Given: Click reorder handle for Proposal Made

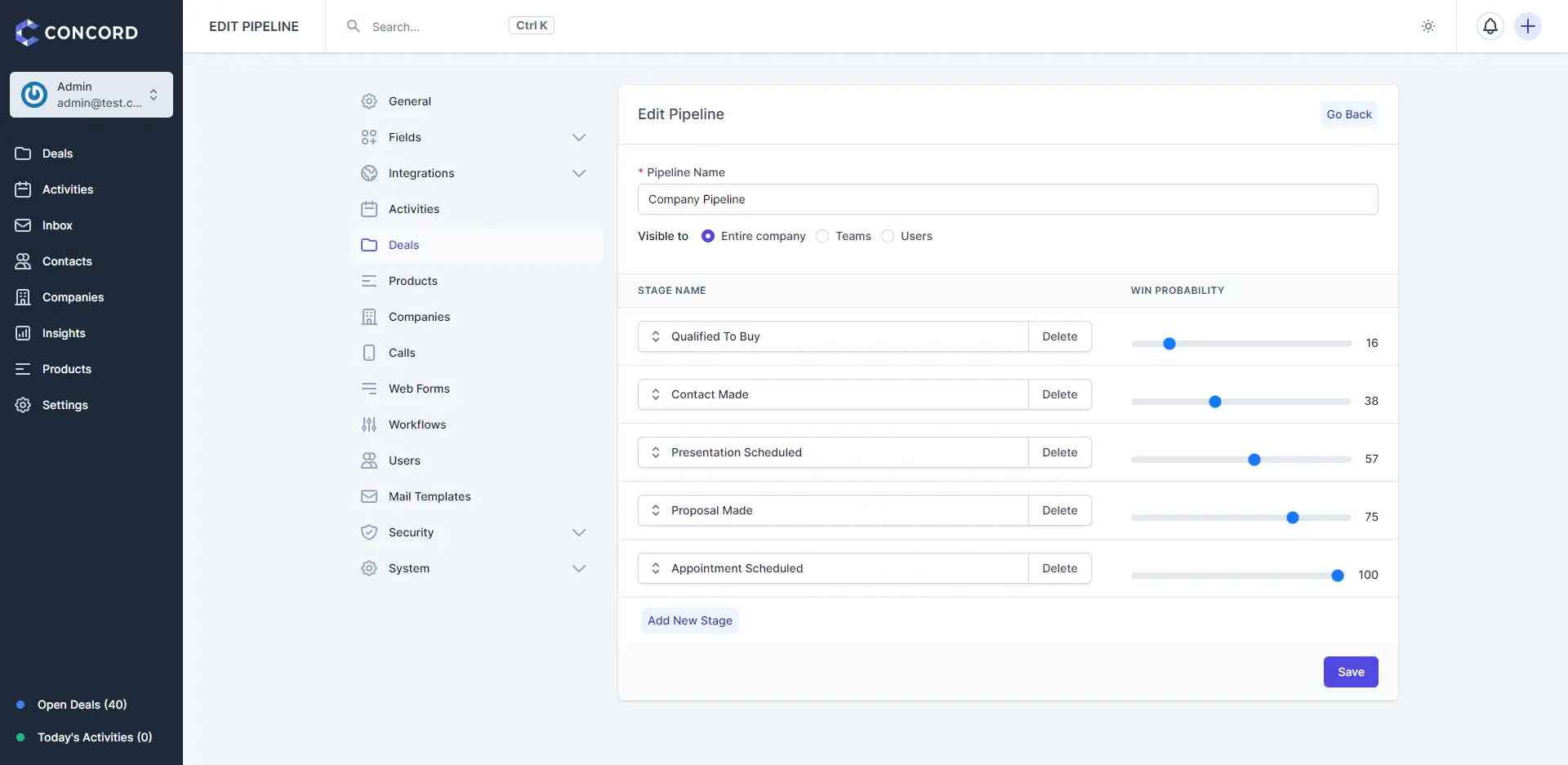Looking at the screenshot, I should coord(656,510).
